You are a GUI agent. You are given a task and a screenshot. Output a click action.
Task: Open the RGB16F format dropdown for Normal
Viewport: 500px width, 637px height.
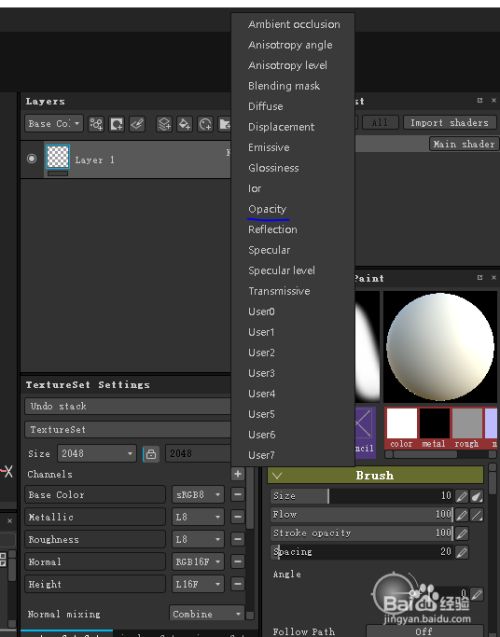(198, 561)
